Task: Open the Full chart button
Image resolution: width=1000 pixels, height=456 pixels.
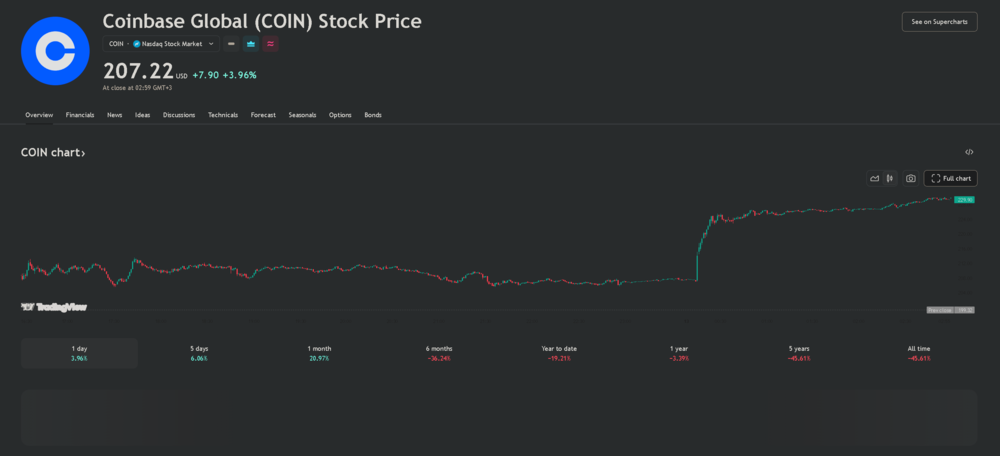Action: point(950,179)
